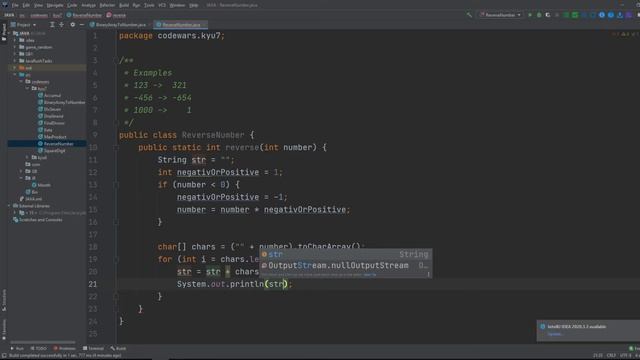Fold the Javadoc comment at line 3
The image size is (640, 360).
tap(116, 60)
